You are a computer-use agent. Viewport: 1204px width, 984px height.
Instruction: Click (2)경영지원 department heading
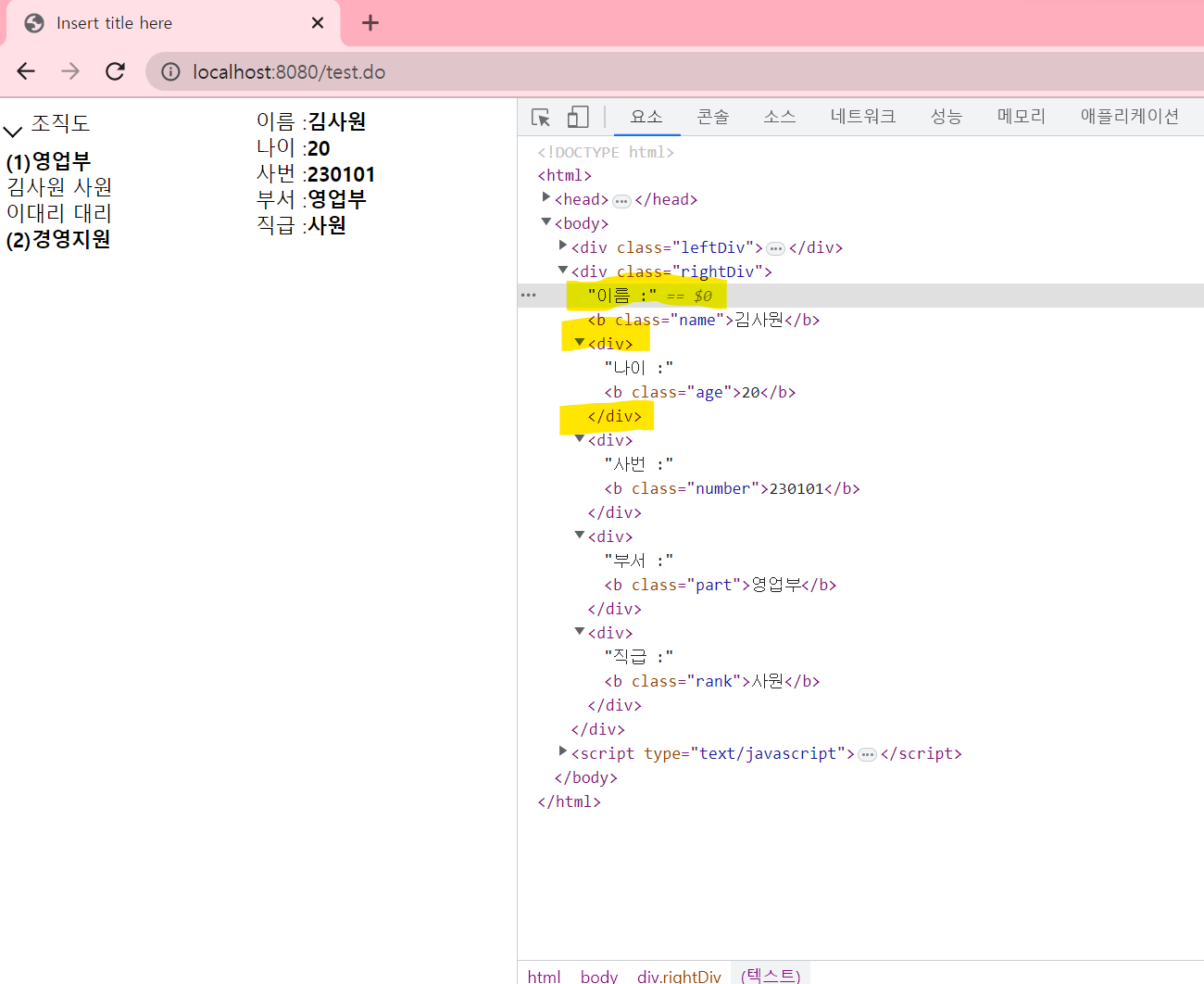(x=58, y=239)
